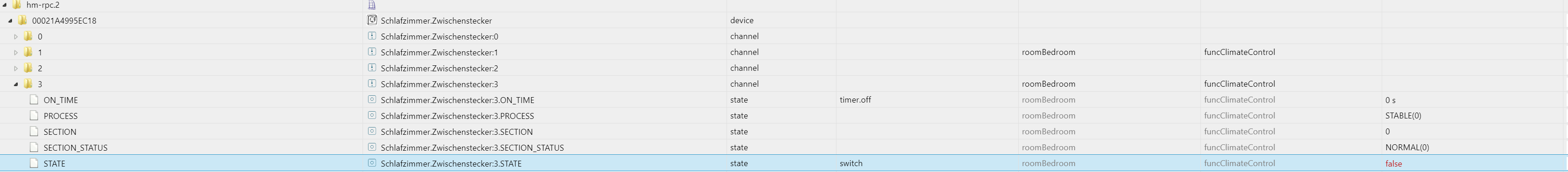
Task: Click the 0 s value of ON_TIME
Action: tap(1390, 100)
